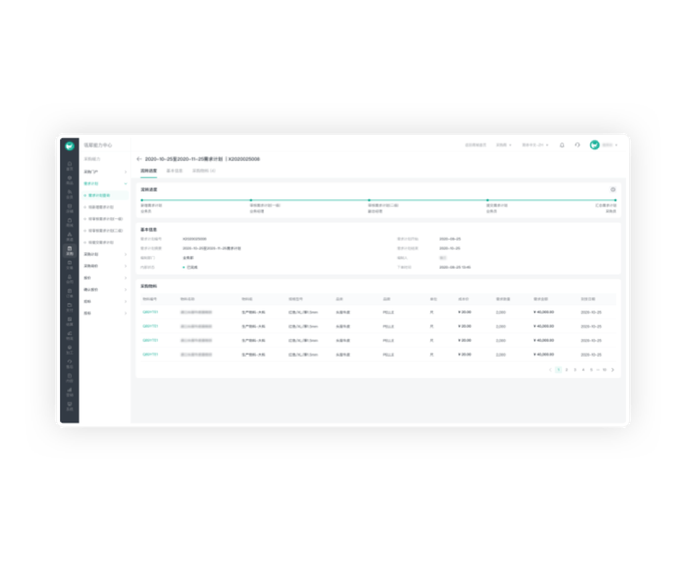
Task: Select the active 需求计划查询 sidebar item
Action: tap(99, 195)
